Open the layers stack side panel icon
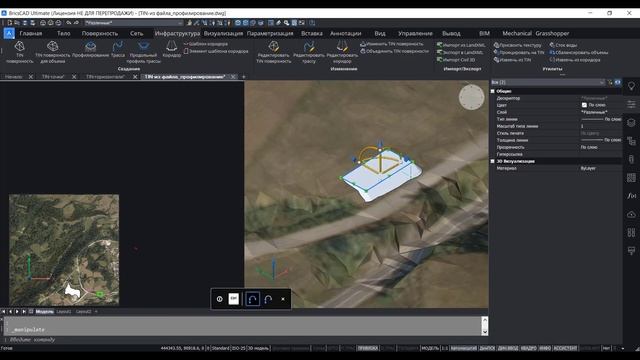This screenshot has width=640, height=360. coord(631,122)
